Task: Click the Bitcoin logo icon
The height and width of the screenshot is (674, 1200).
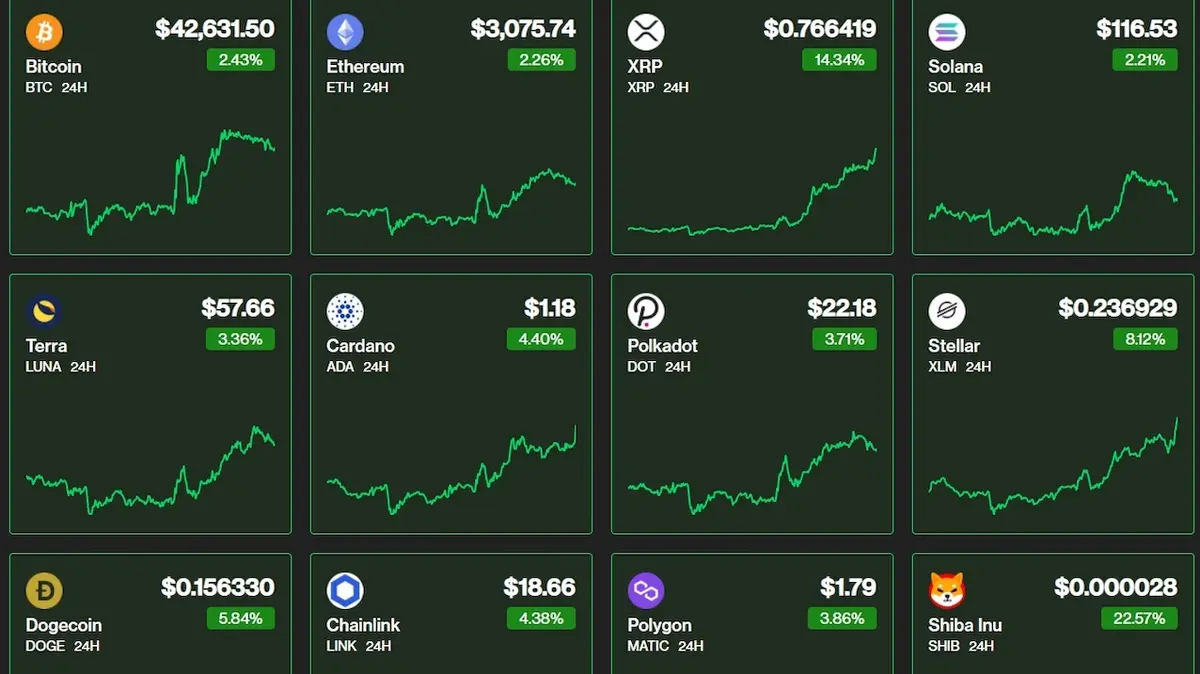Action: [x=44, y=32]
